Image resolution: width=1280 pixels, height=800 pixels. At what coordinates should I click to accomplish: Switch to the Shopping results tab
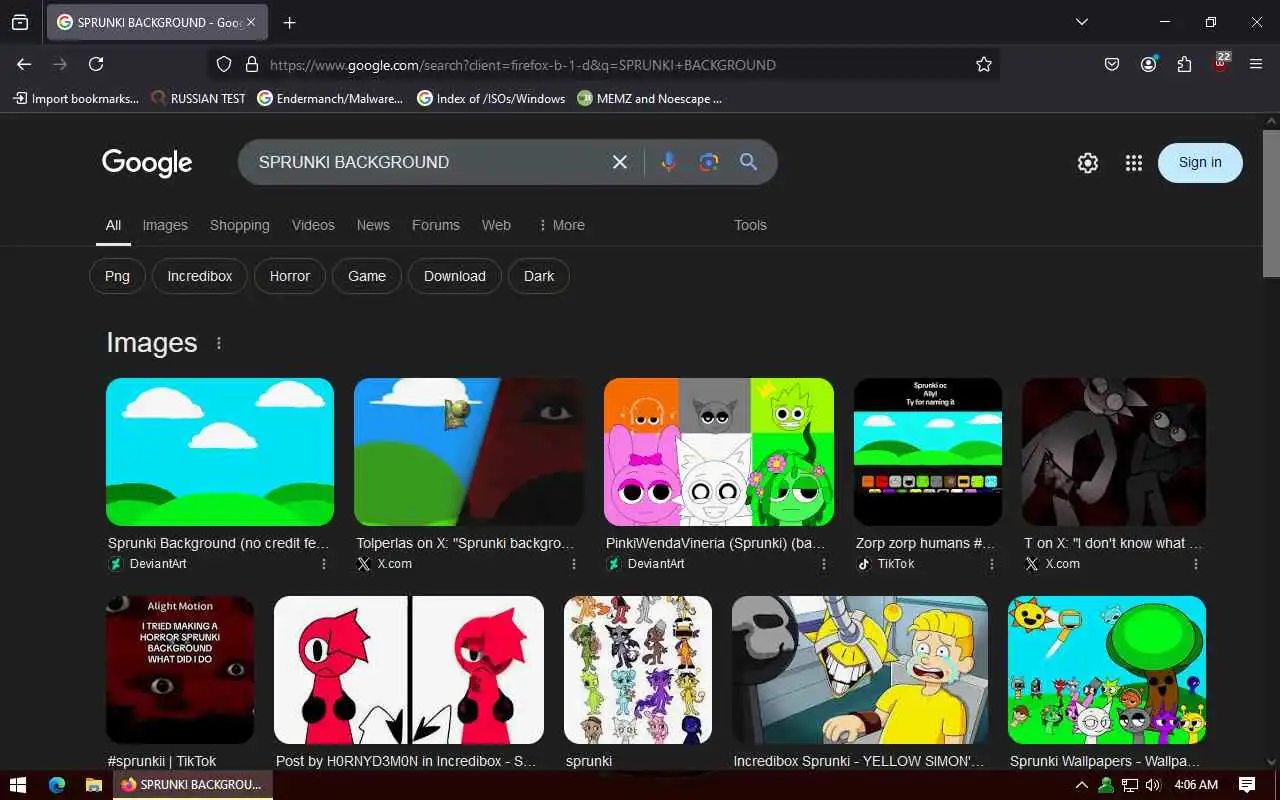pos(240,225)
